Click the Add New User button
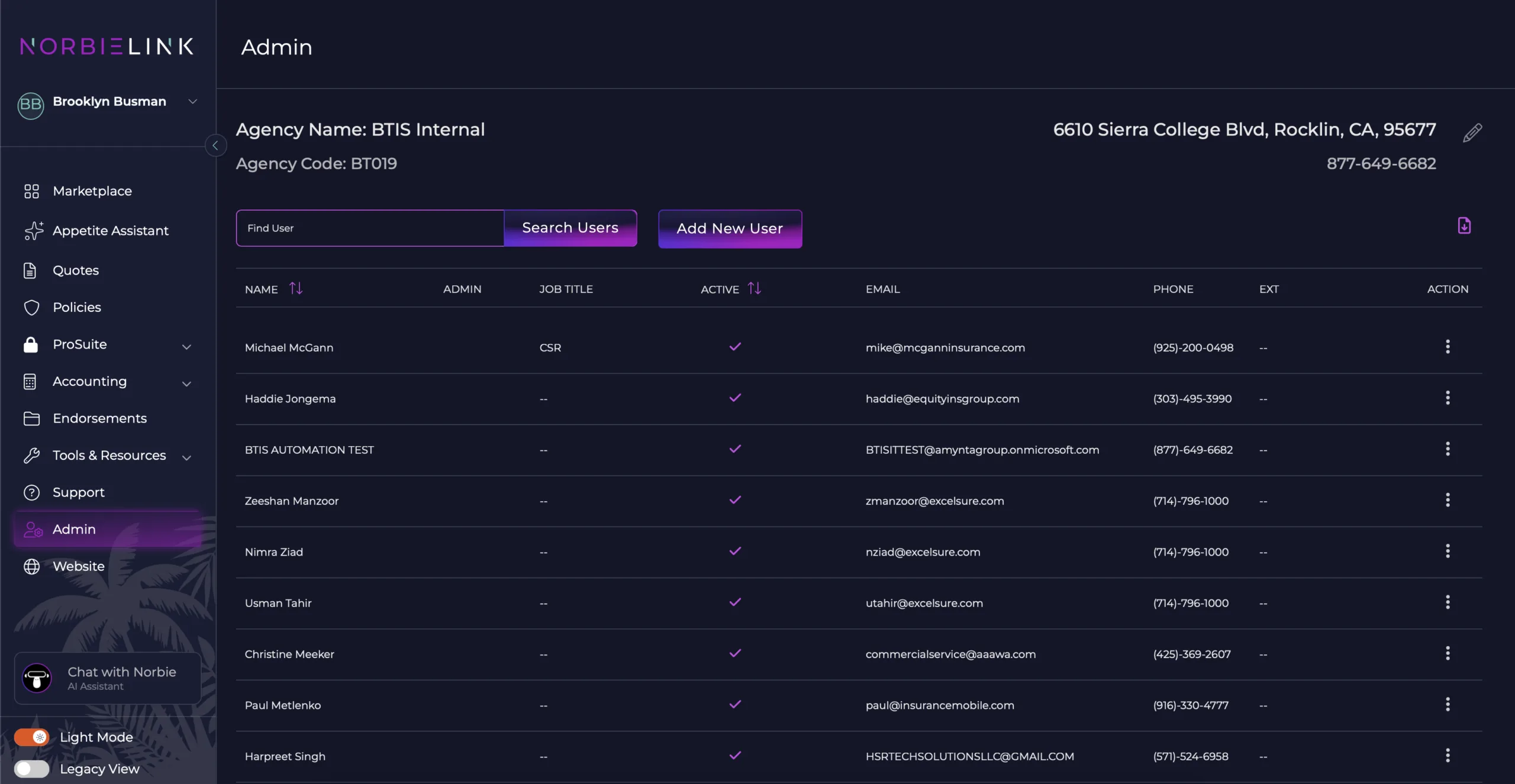This screenshot has height=784, width=1515. point(730,228)
